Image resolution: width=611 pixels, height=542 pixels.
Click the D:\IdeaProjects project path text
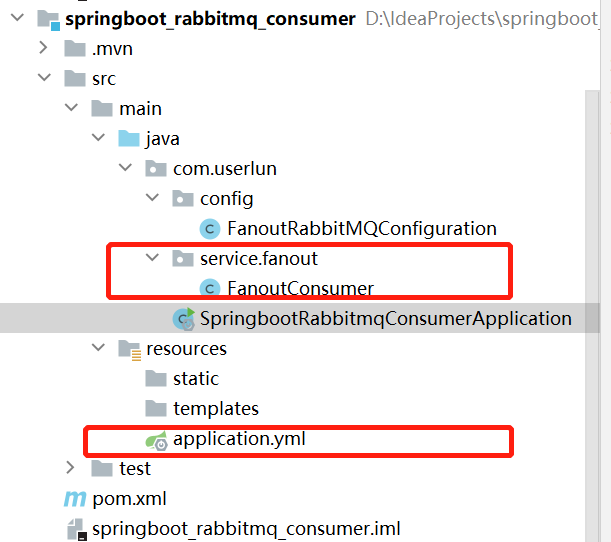(x=482, y=19)
